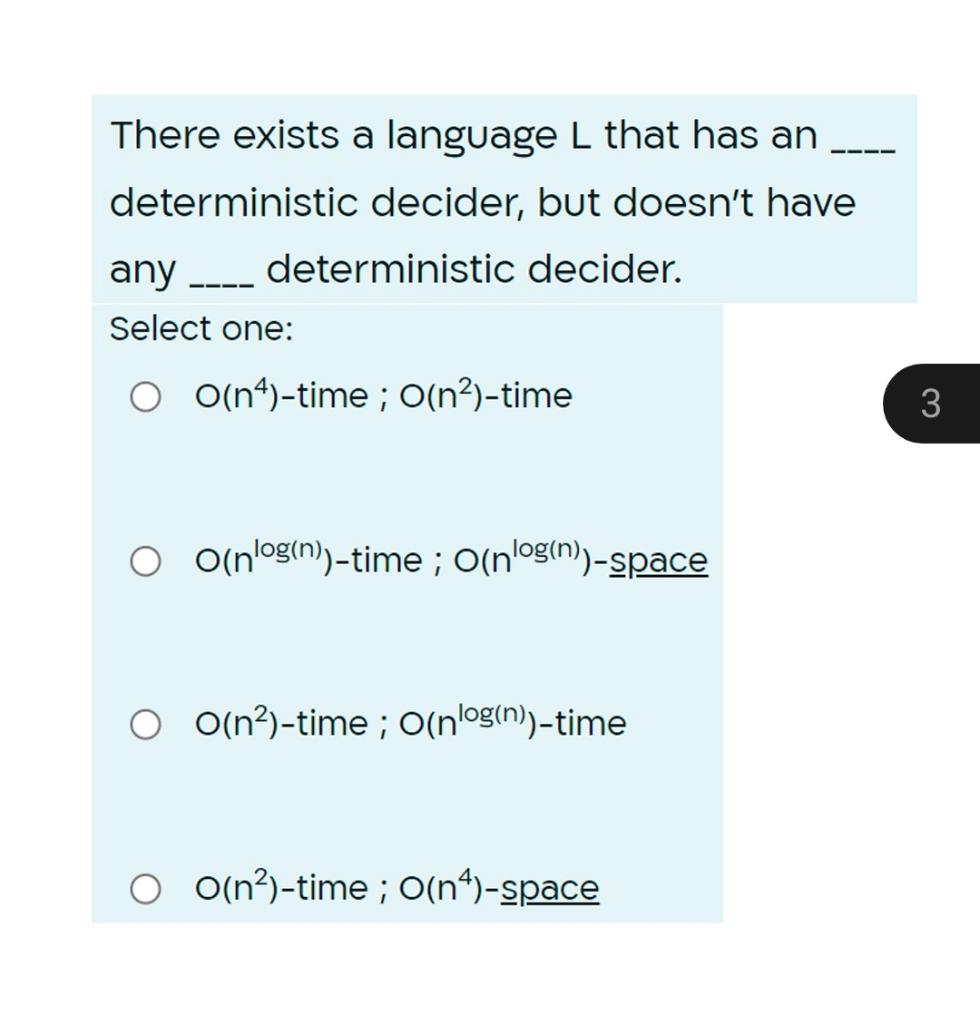Select the O(n⁴)-time ; O(n²)-time option

click(x=380, y=395)
